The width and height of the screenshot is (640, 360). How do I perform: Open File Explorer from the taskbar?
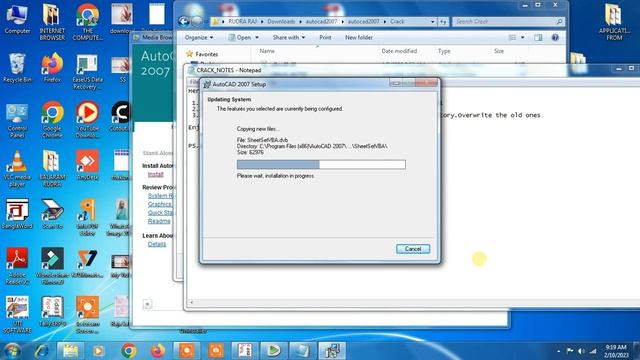click(70, 351)
